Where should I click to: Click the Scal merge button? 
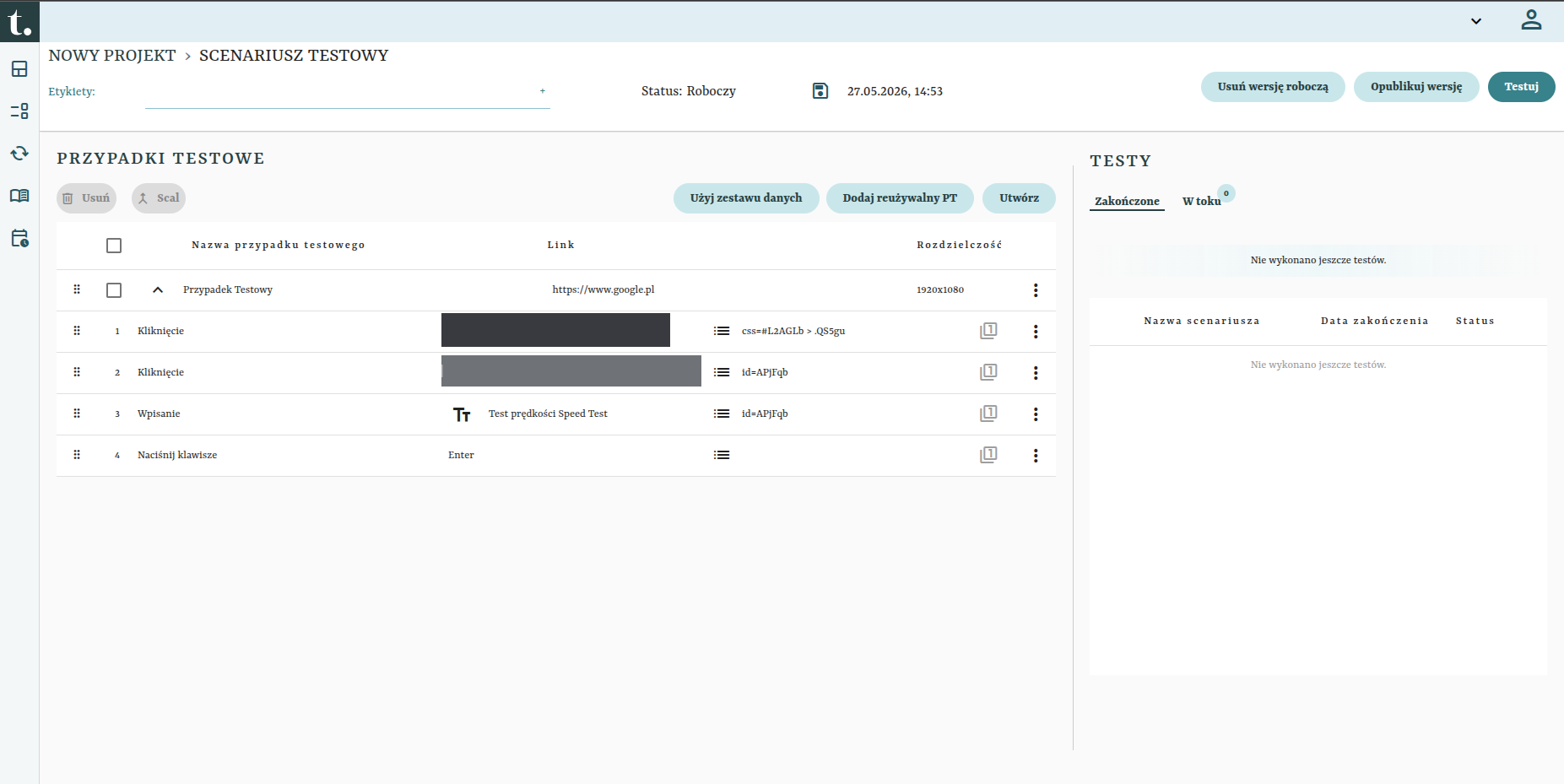coord(159,198)
